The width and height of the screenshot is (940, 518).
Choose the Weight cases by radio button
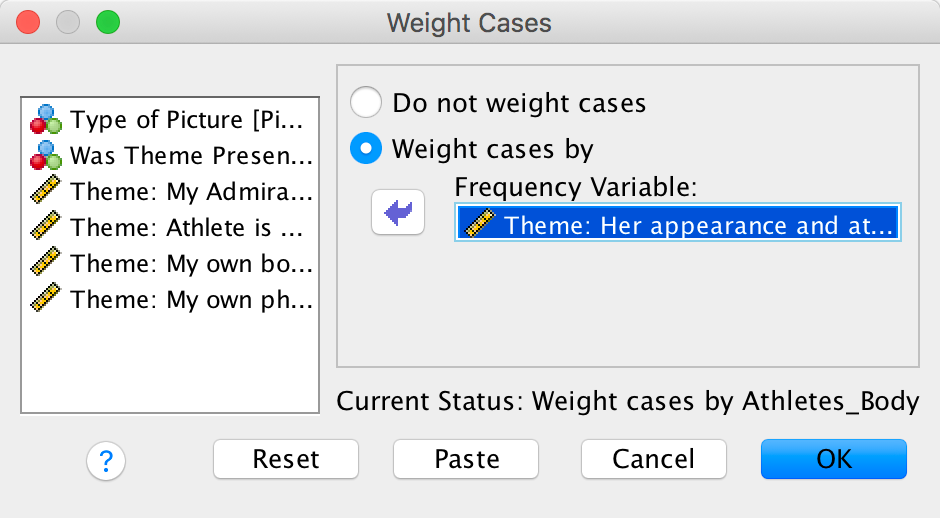(x=366, y=149)
